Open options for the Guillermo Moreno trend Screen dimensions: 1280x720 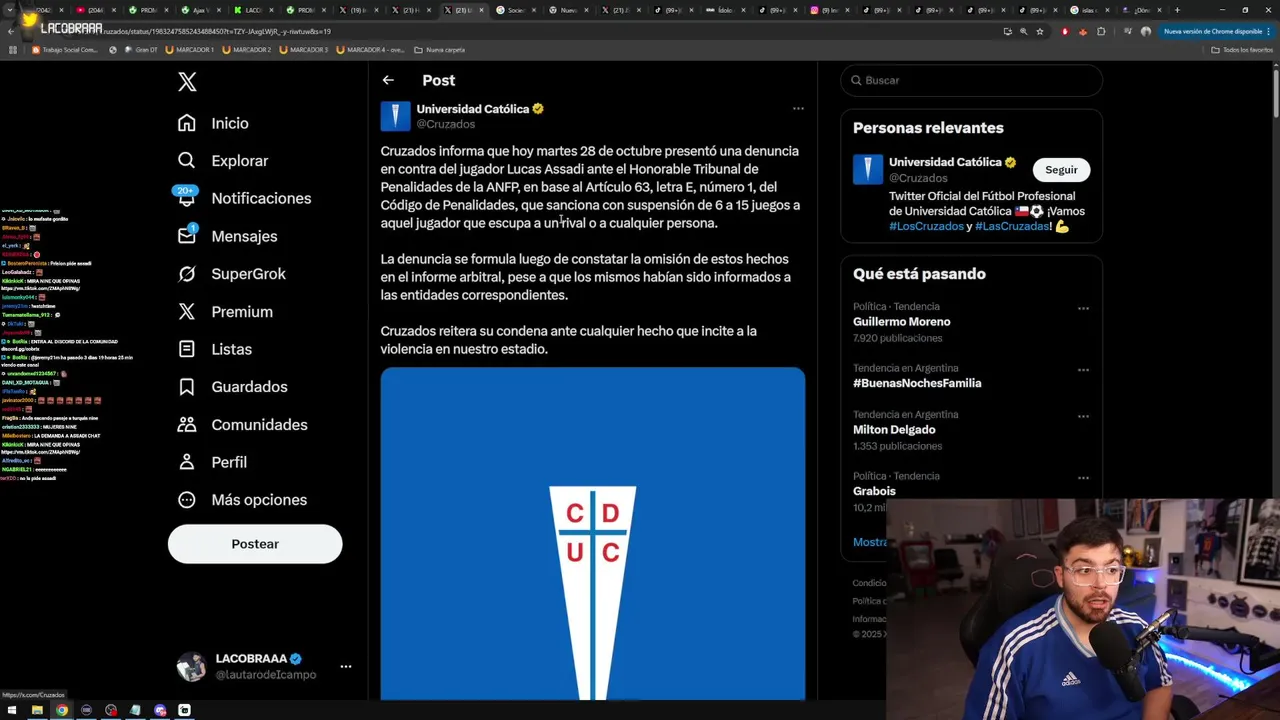(1083, 309)
